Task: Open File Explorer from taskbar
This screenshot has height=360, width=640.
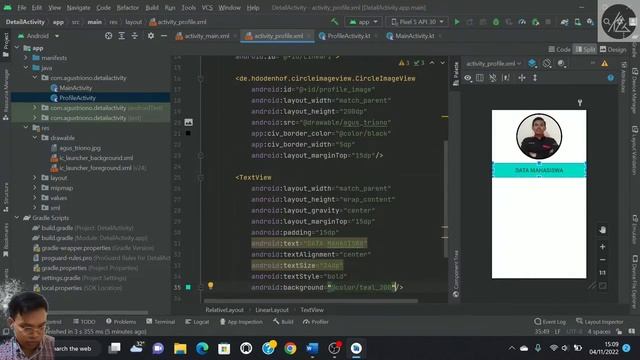Action: [x=180, y=348]
